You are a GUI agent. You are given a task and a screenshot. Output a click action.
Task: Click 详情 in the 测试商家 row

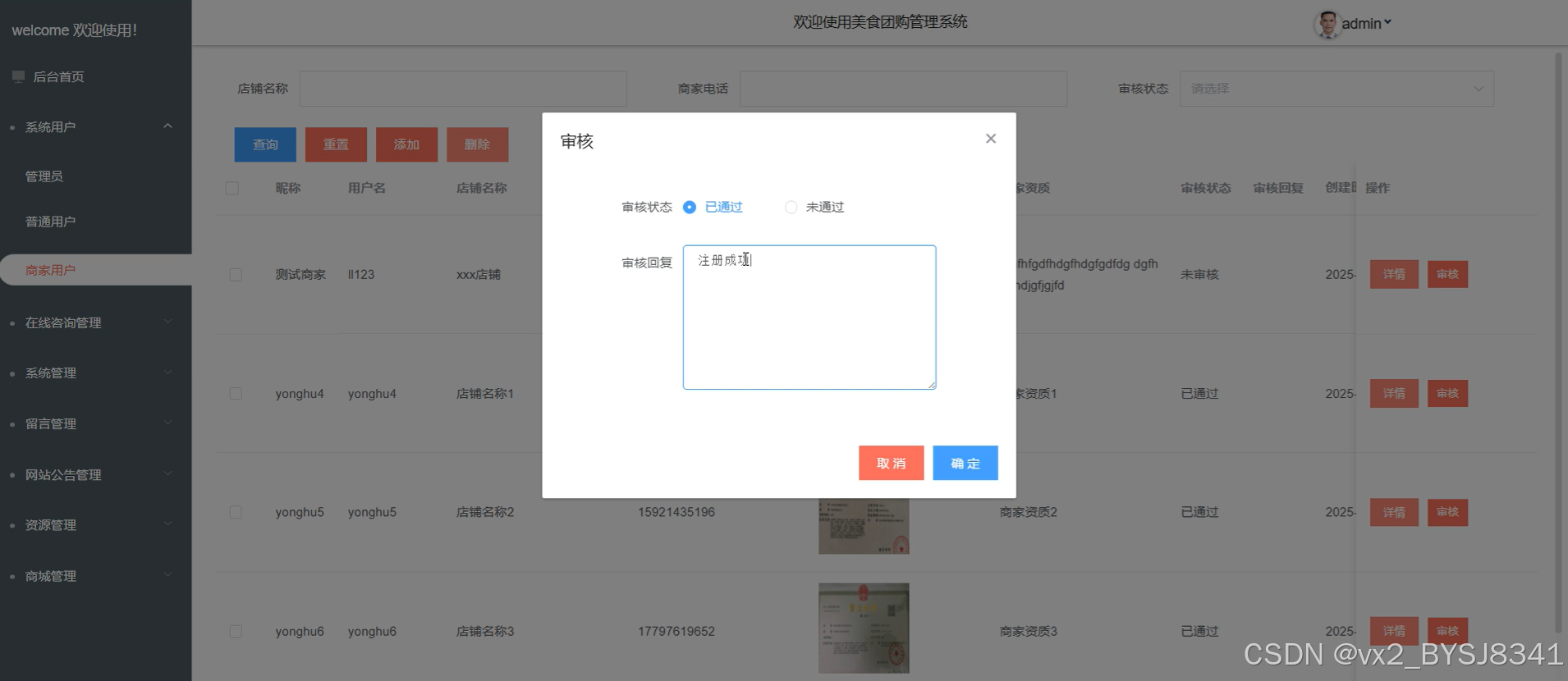(1394, 274)
